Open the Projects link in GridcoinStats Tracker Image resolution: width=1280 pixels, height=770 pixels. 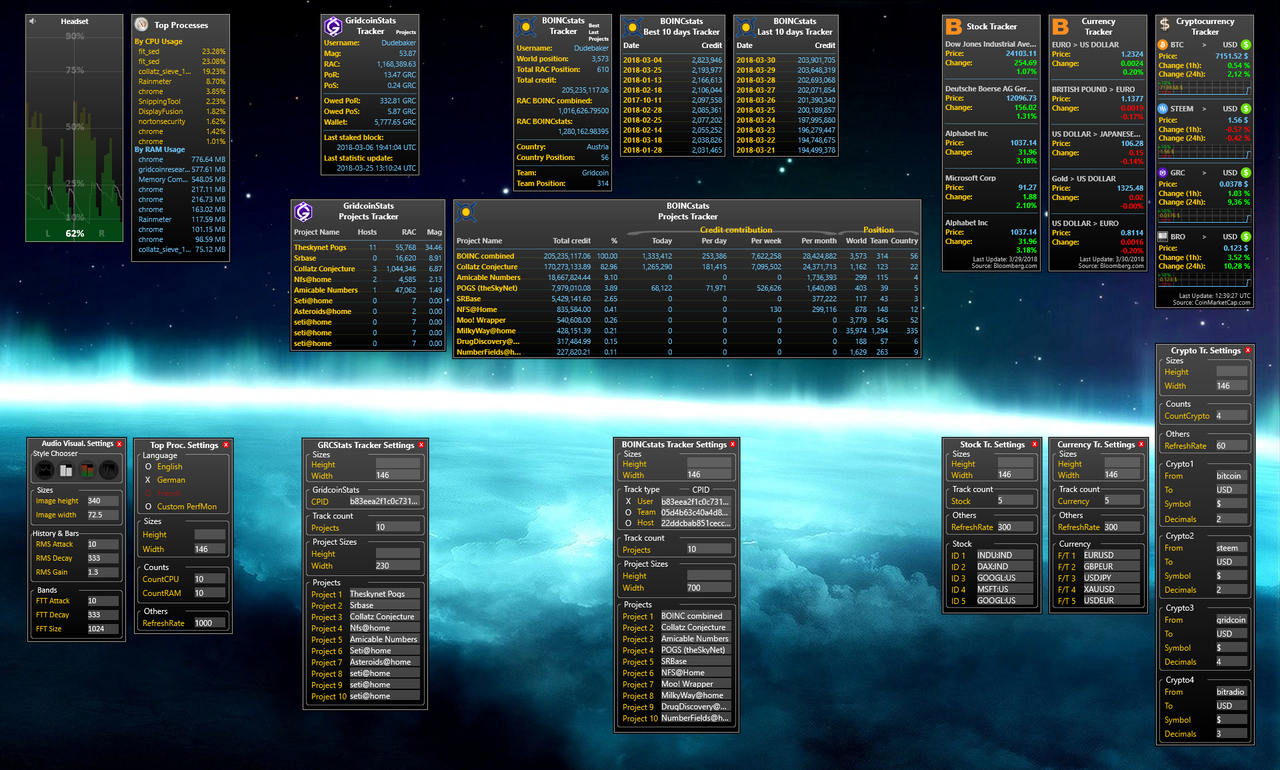click(x=406, y=33)
